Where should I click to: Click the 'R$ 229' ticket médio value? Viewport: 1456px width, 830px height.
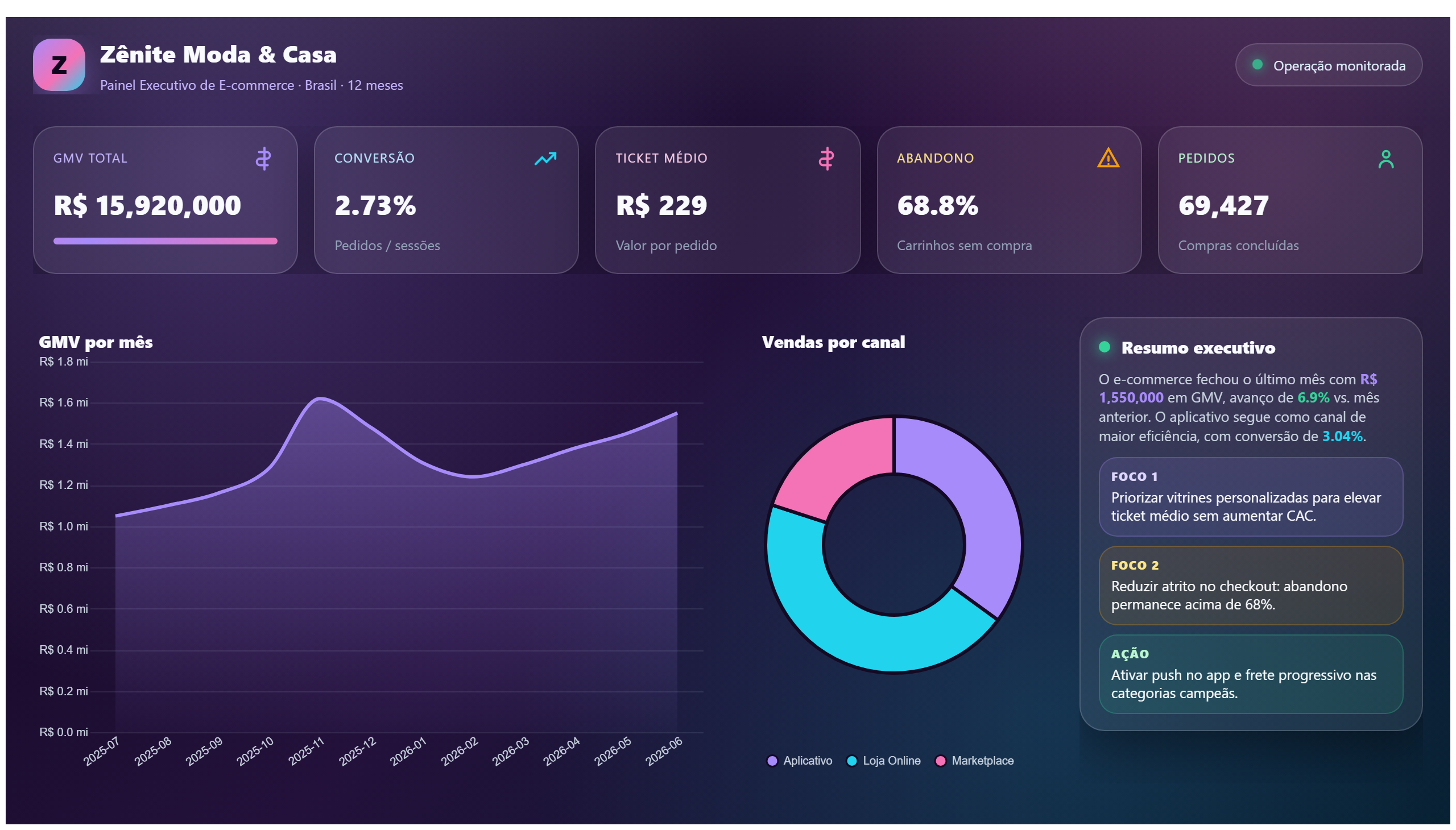coord(661,205)
